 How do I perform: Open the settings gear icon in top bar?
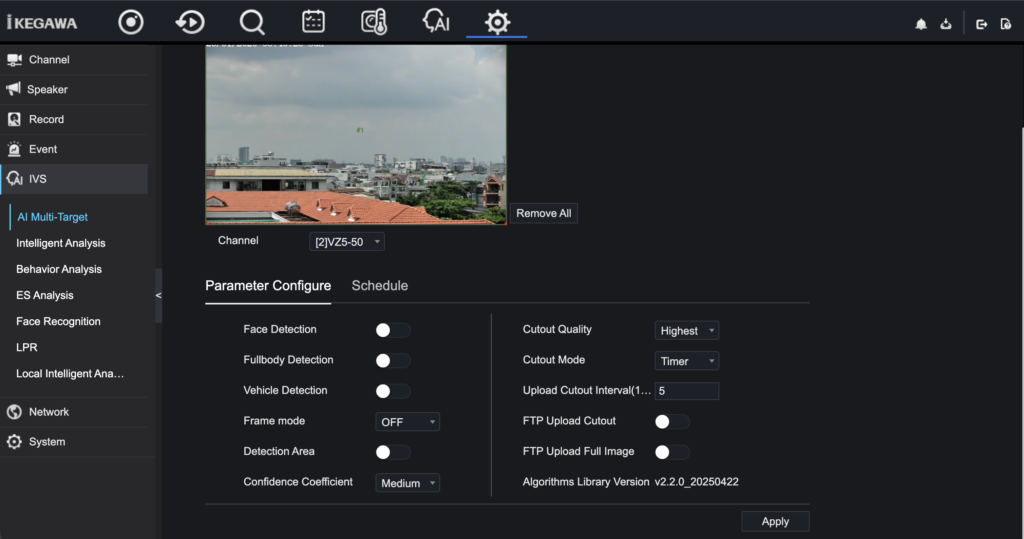pyautogui.click(x=497, y=22)
